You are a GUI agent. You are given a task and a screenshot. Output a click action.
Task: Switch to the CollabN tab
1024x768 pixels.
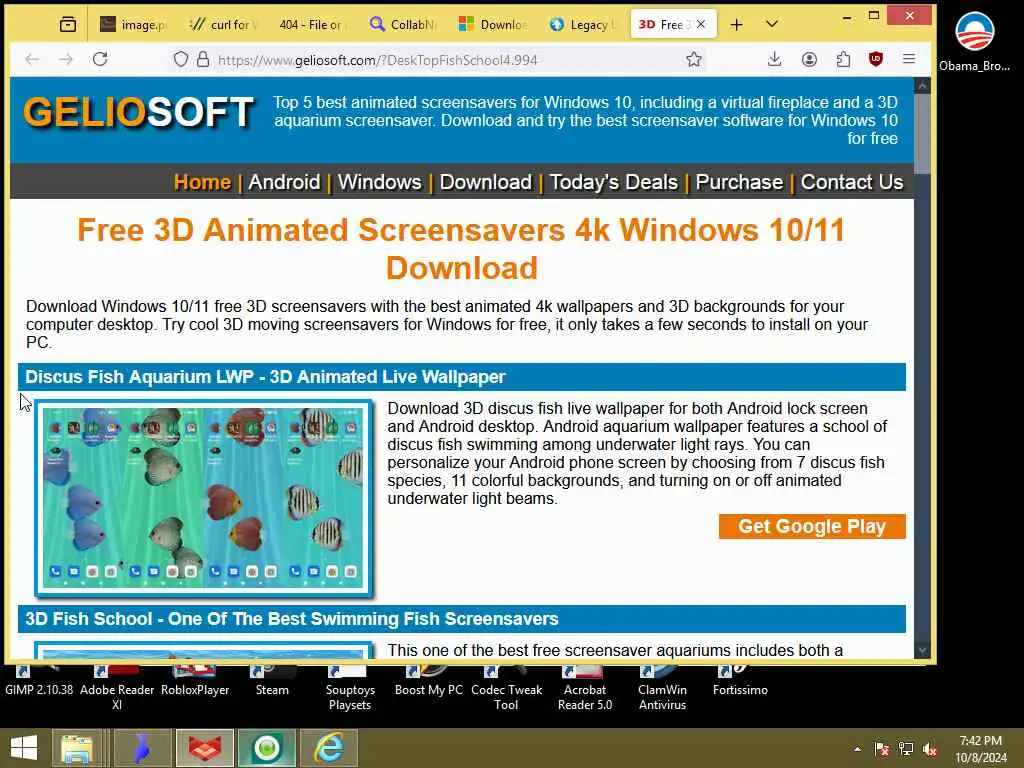(402, 25)
